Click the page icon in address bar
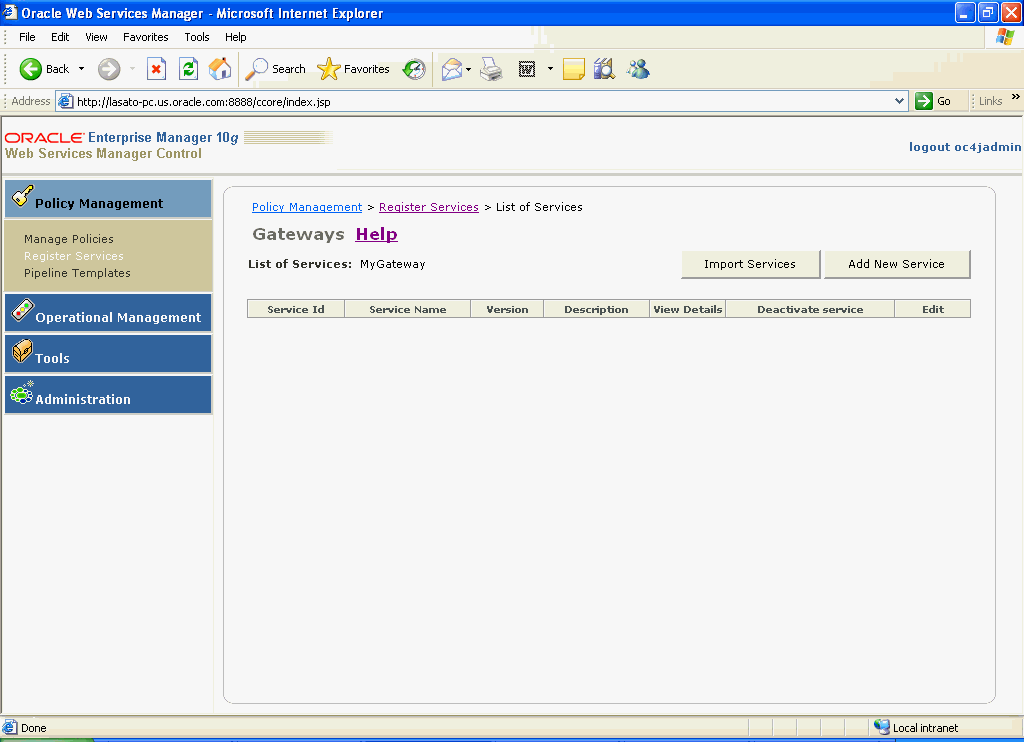Screen dimensions: 1024x742 [x=65, y=101]
